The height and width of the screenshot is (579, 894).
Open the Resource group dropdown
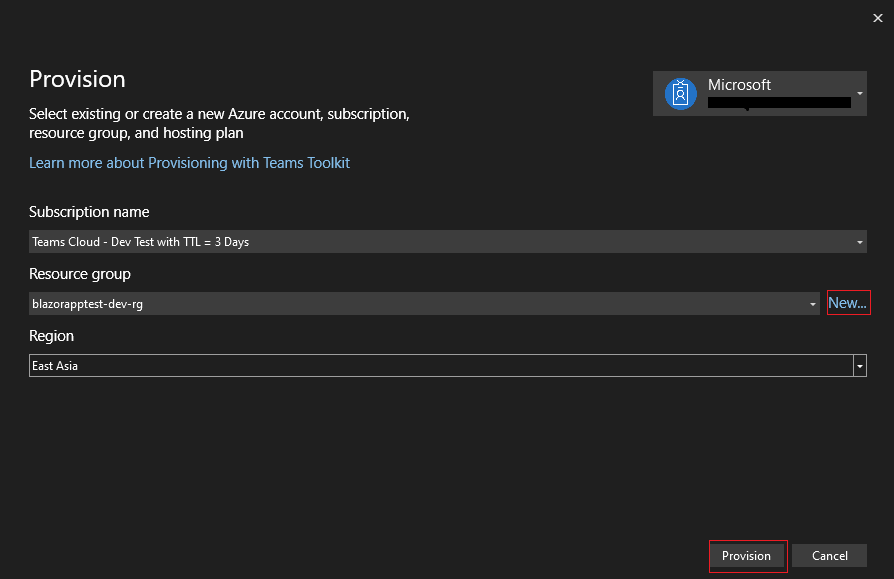pyautogui.click(x=424, y=304)
